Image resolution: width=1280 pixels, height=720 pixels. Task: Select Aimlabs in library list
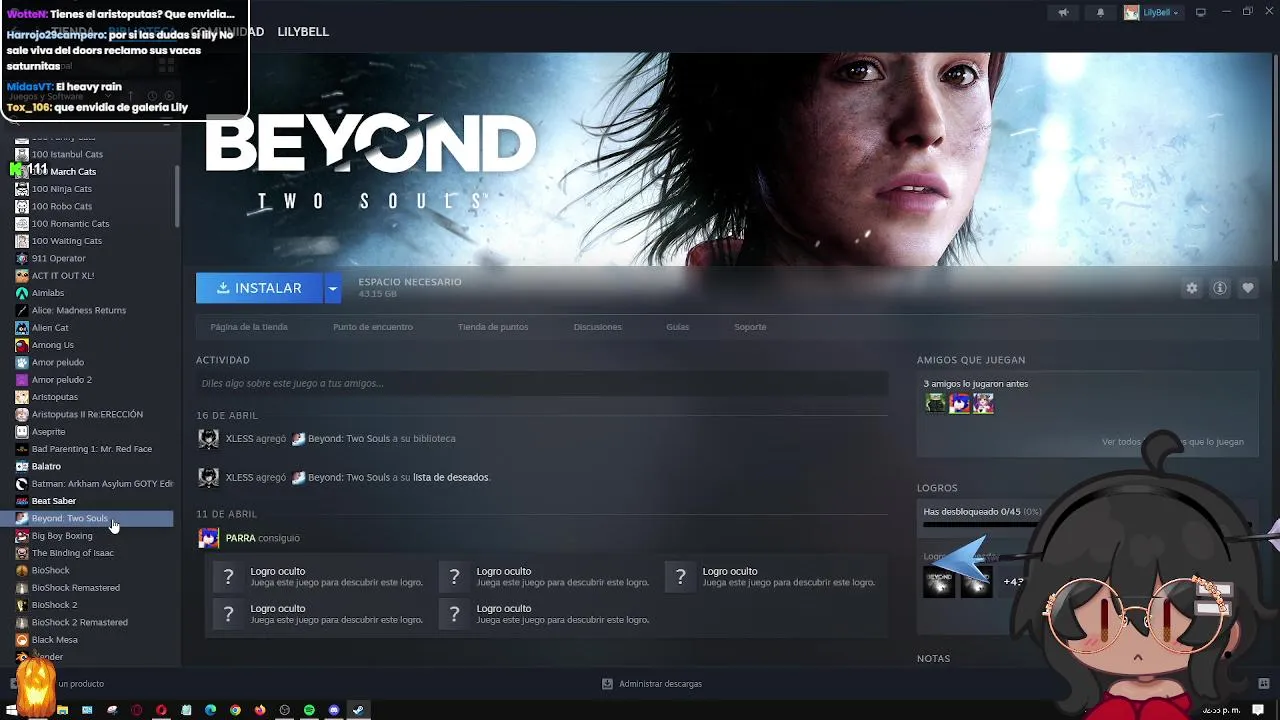tap(47, 293)
